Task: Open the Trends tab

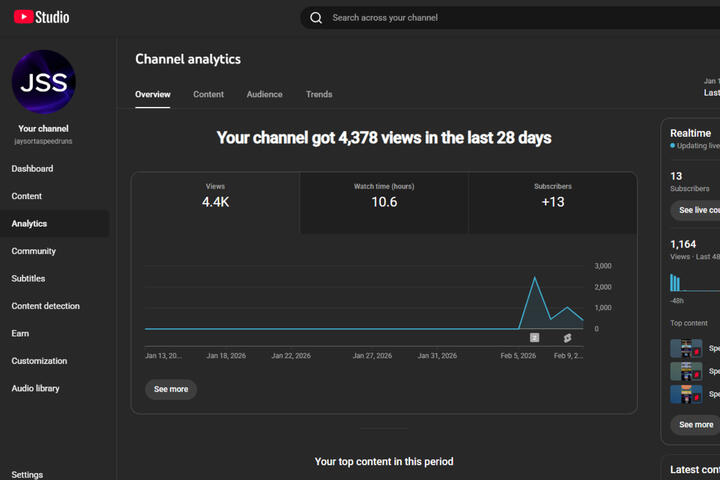Action: click(319, 95)
